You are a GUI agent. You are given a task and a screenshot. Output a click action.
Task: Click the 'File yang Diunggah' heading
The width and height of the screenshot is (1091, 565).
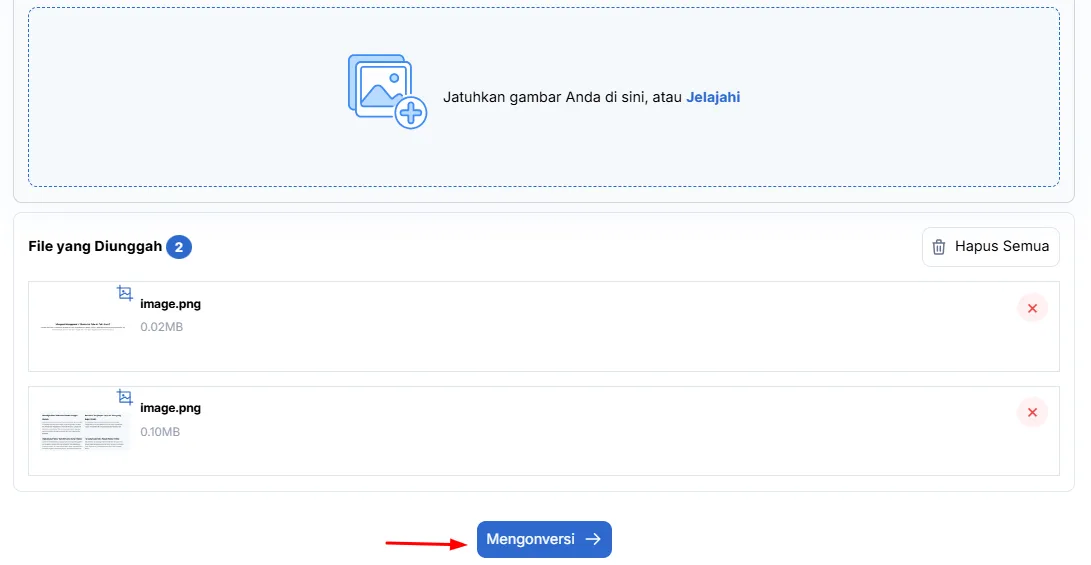click(x=95, y=246)
